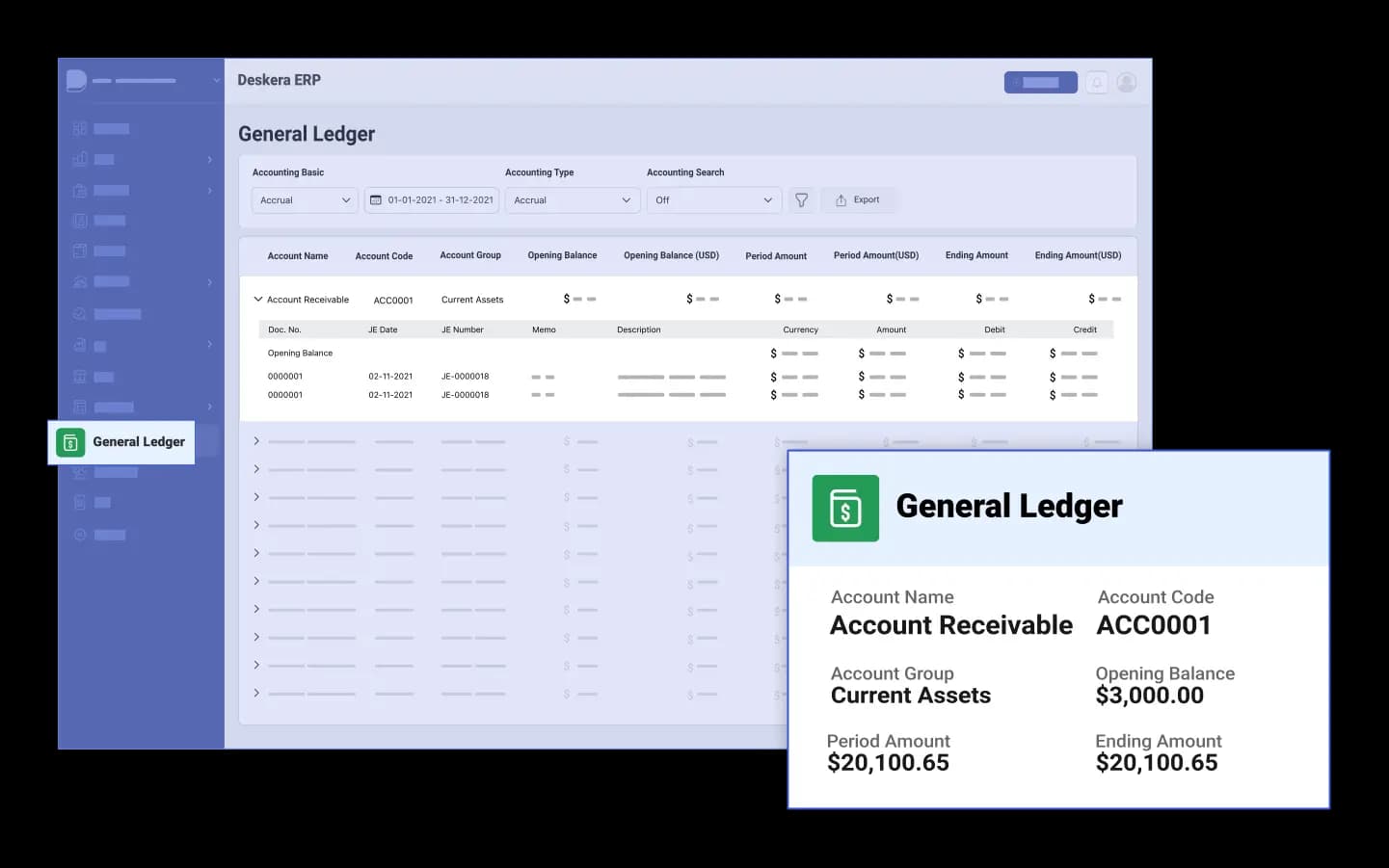This screenshot has width=1389, height=868.
Task: Click the user profile avatar icon
Action: (x=1126, y=83)
